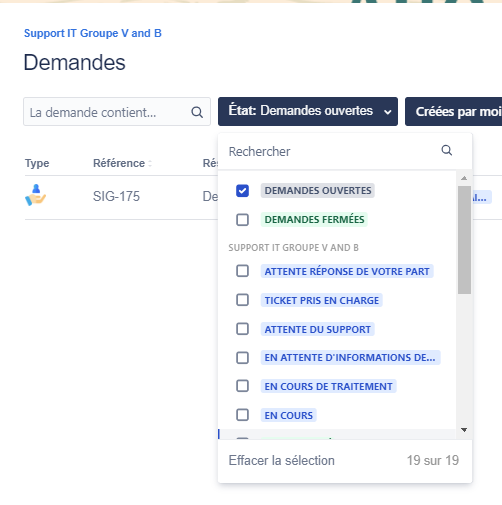
Task: Click the status list scrollbar thumb
Action: pyautogui.click(x=464, y=240)
